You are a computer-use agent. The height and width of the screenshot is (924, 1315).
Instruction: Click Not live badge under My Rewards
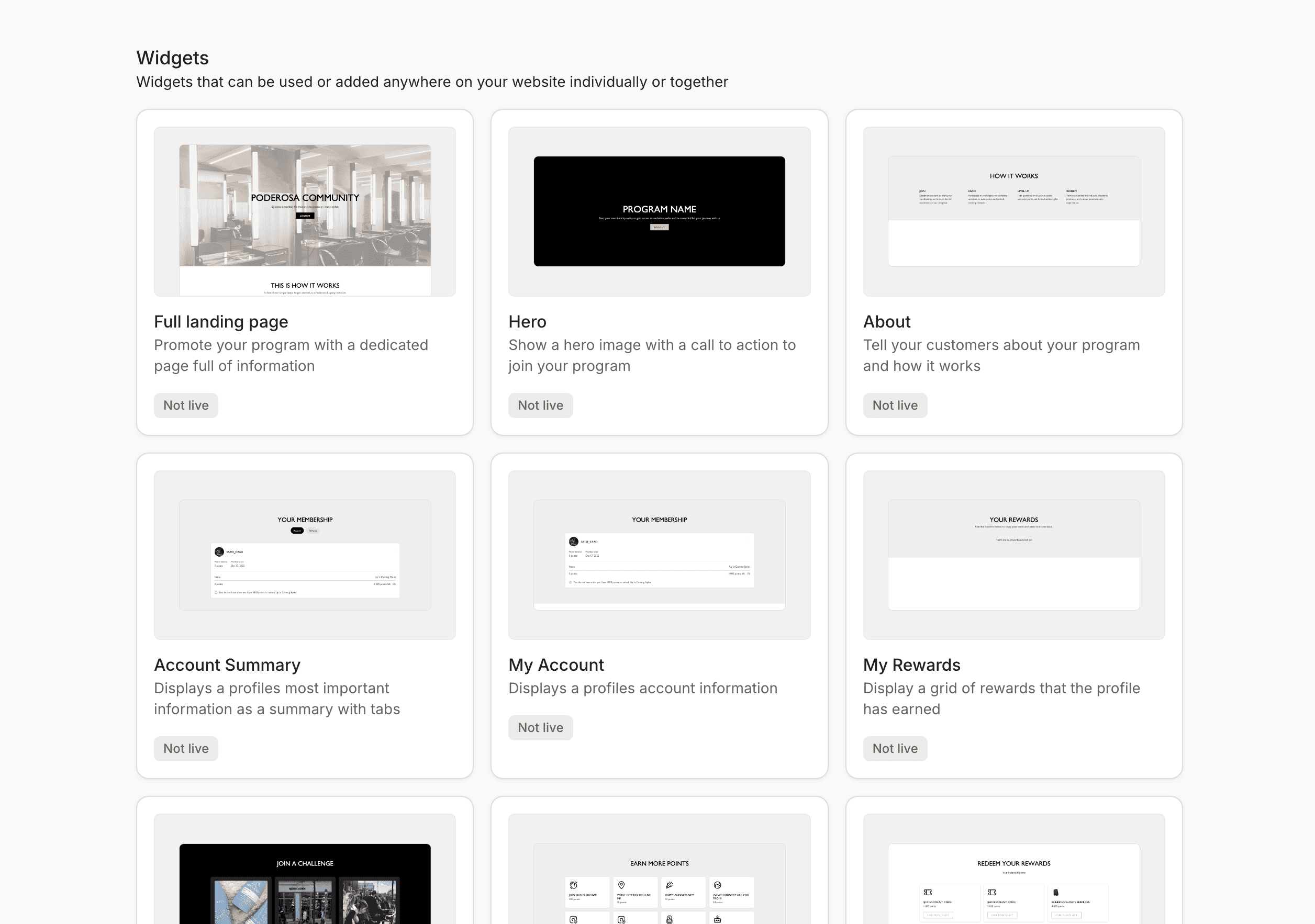point(895,748)
